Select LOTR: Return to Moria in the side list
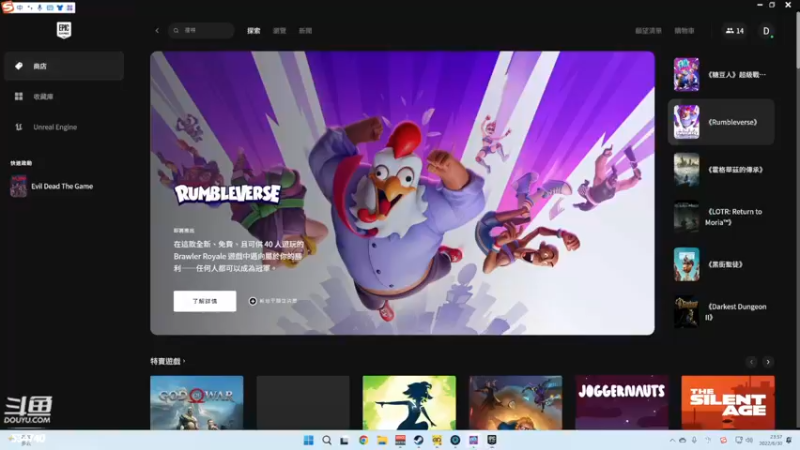800x450 pixels. click(721, 217)
